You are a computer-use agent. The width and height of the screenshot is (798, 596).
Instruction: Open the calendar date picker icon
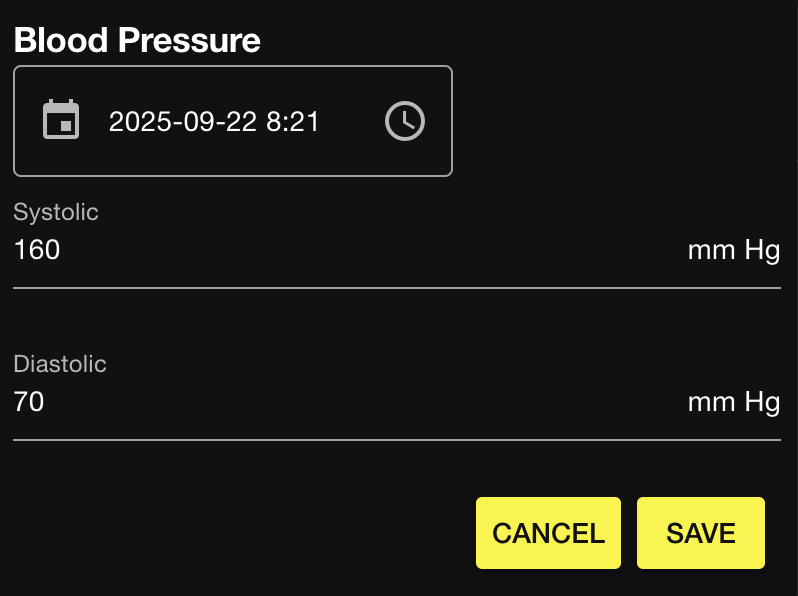(61, 121)
